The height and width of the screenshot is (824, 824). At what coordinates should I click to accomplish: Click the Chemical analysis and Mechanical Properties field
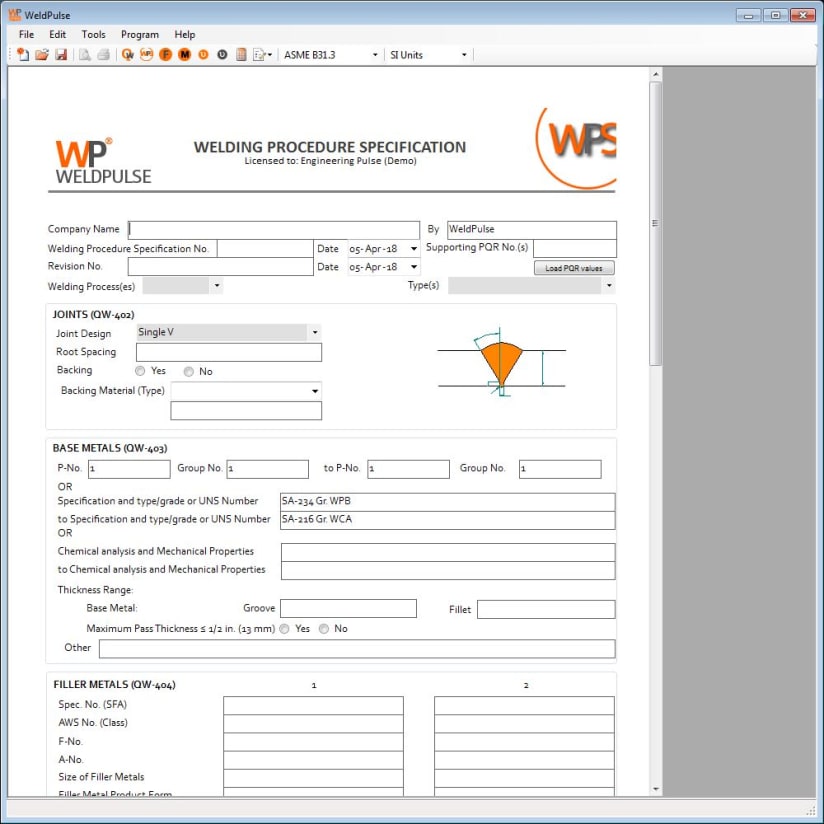448,552
